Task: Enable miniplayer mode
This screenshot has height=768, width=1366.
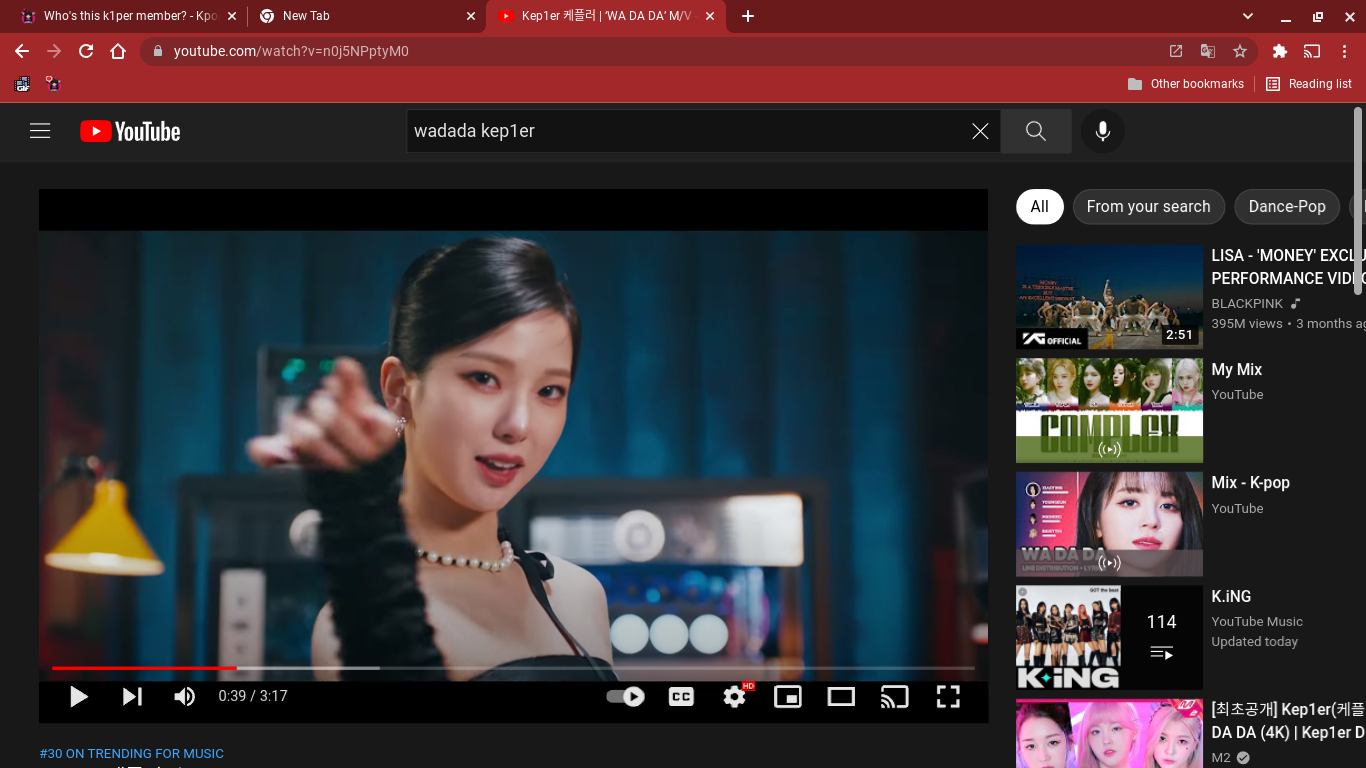Action: [788, 696]
